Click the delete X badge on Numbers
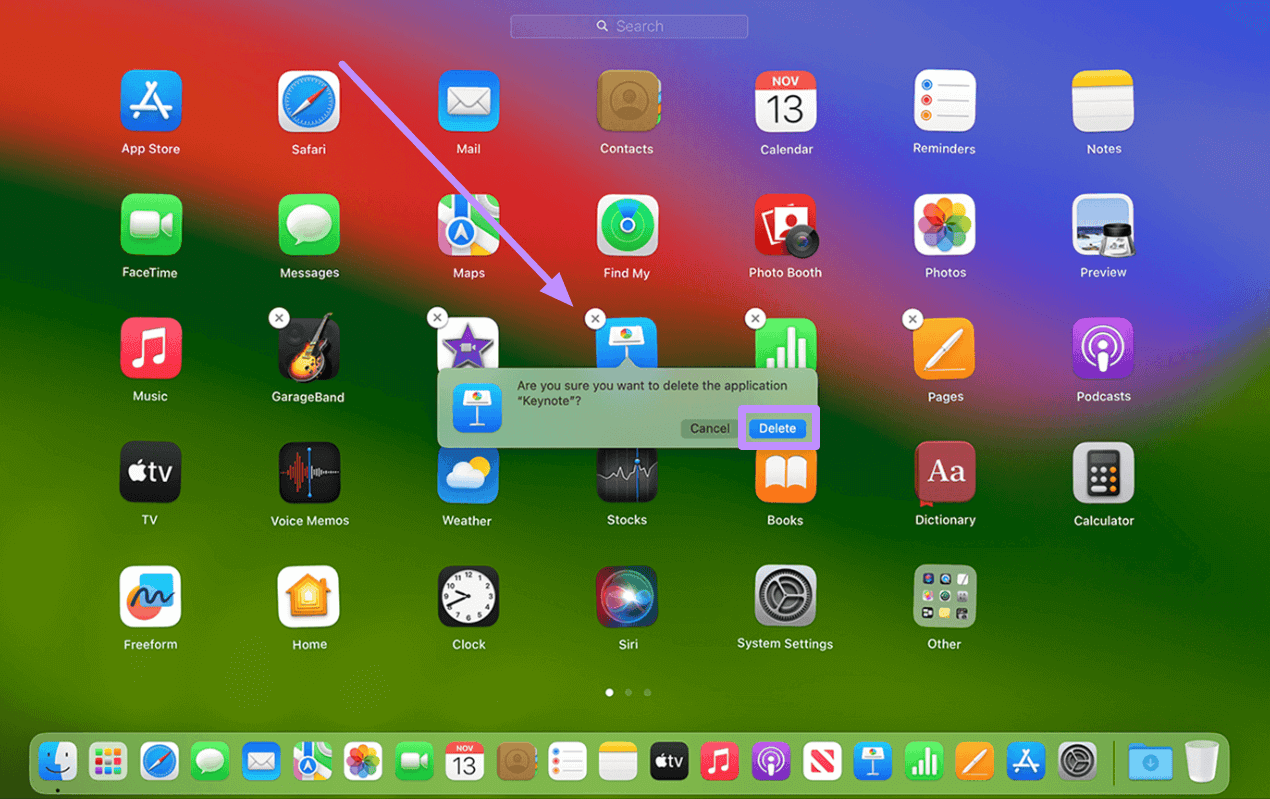Image resolution: width=1270 pixels, height=799 pixels. click(755, 318)
